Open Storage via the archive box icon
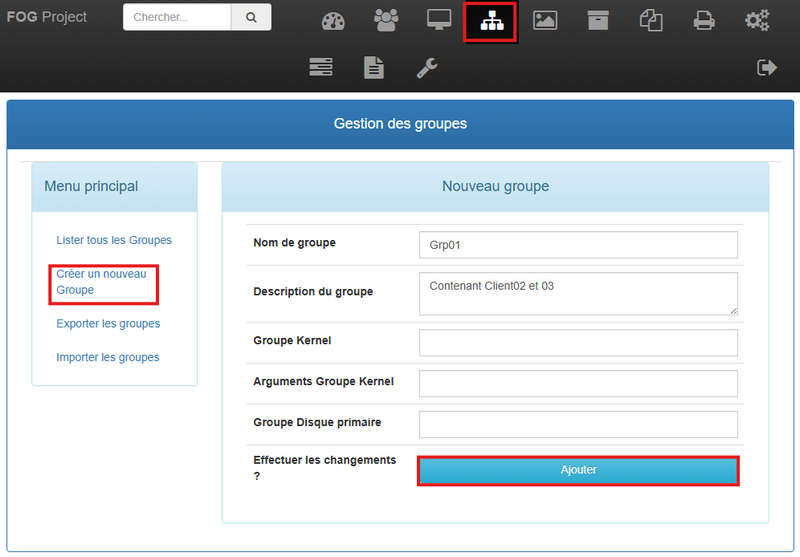This screenshot has height=557, width=800. coord(598,20)
